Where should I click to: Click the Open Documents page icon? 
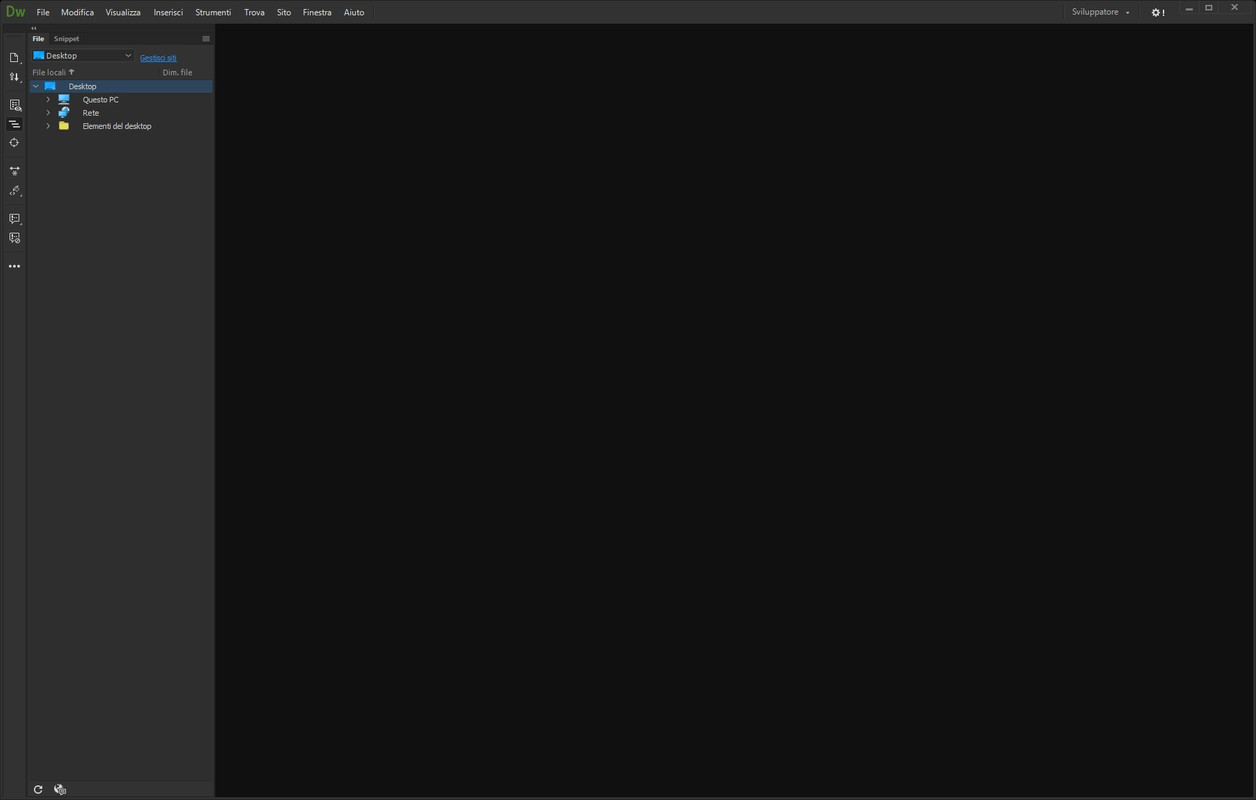point(14,58)
